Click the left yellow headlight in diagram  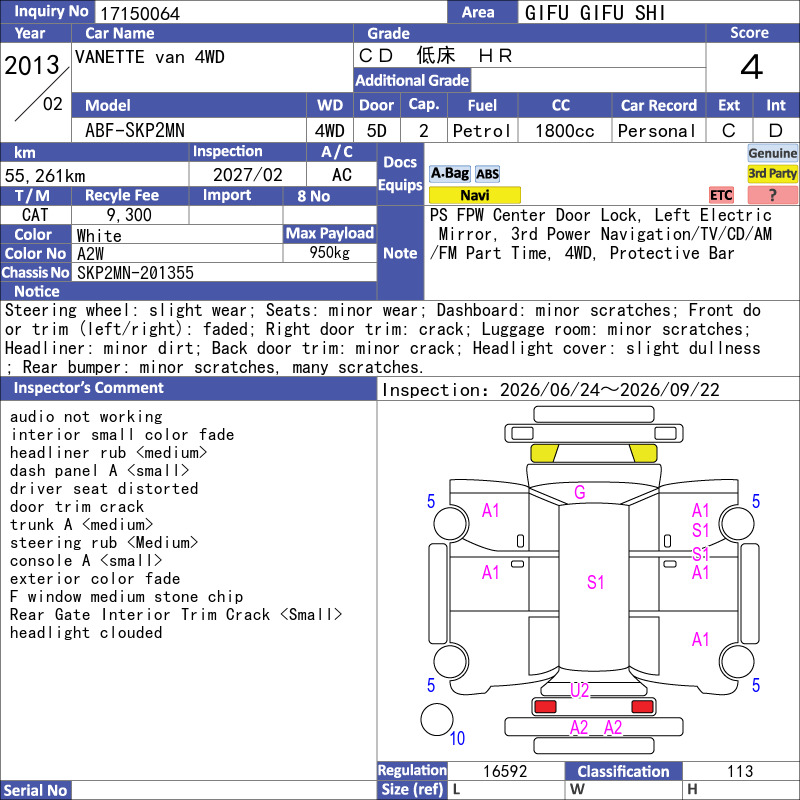544,453
